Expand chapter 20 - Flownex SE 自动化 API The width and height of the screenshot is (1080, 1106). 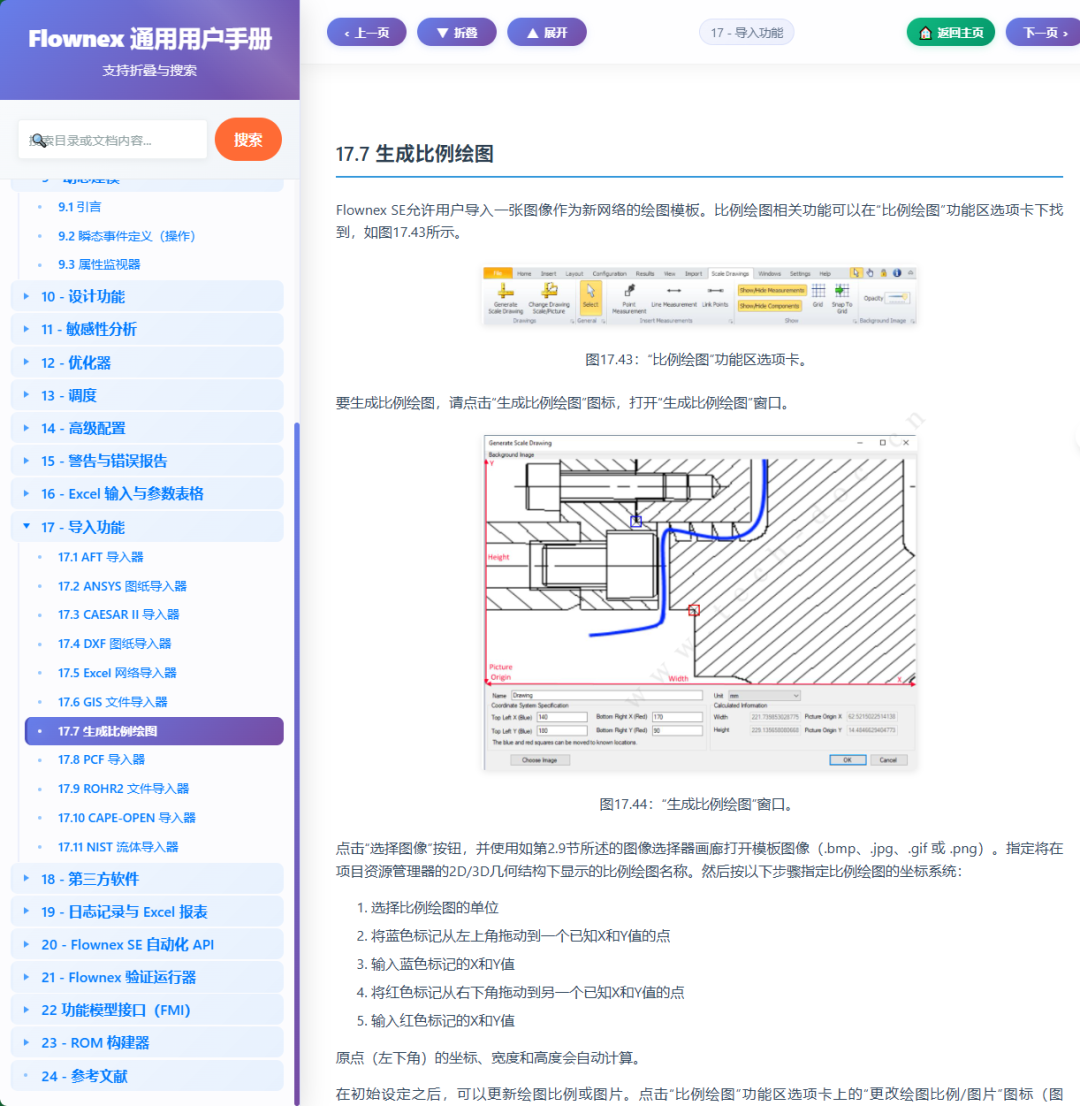pyautogui.click(x=147, y=944)
